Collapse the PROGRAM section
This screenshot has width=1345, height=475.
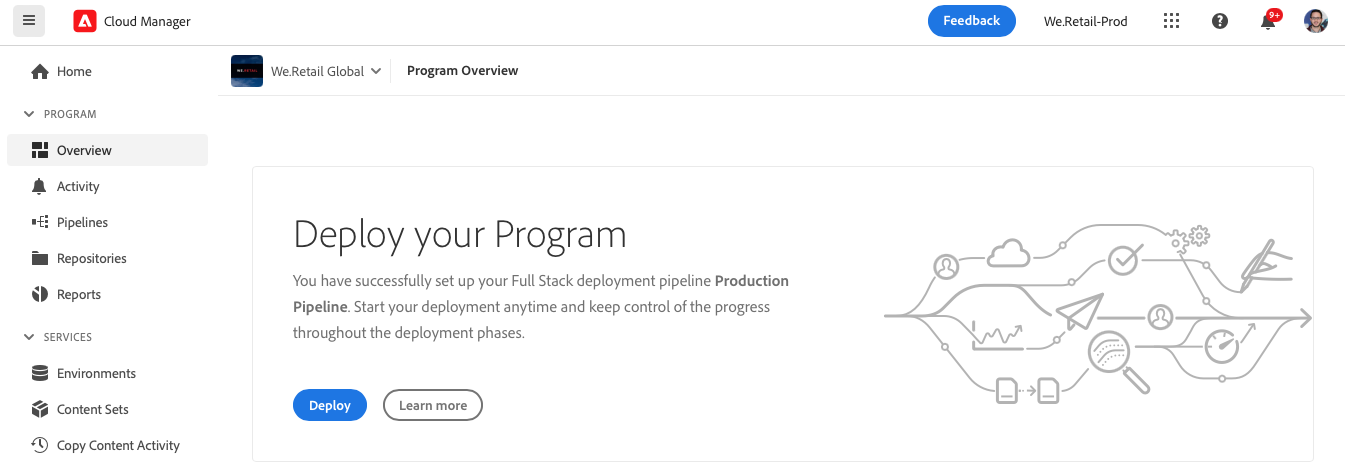click(x=29, y=114)
